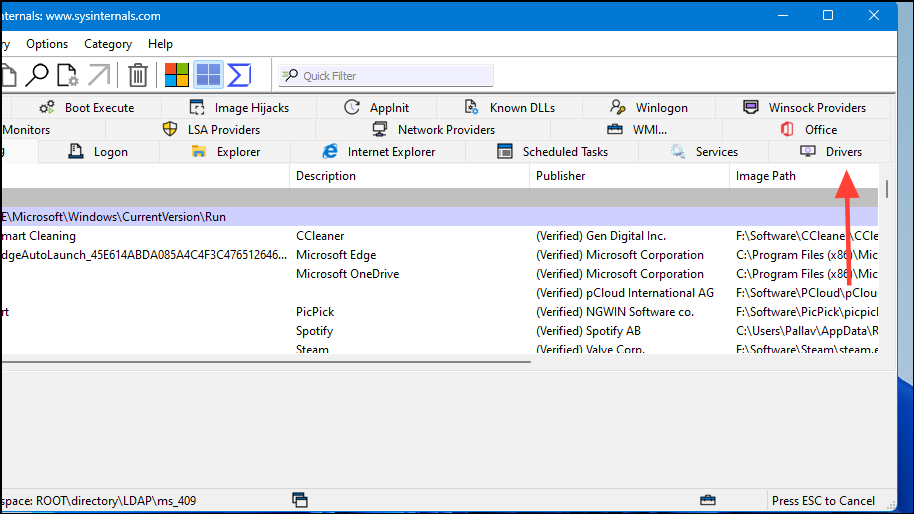Click the MicrosoftEdgeAutoLaunch entry name
The width and height of the screenshot is (914, 514).
point(145,255)
